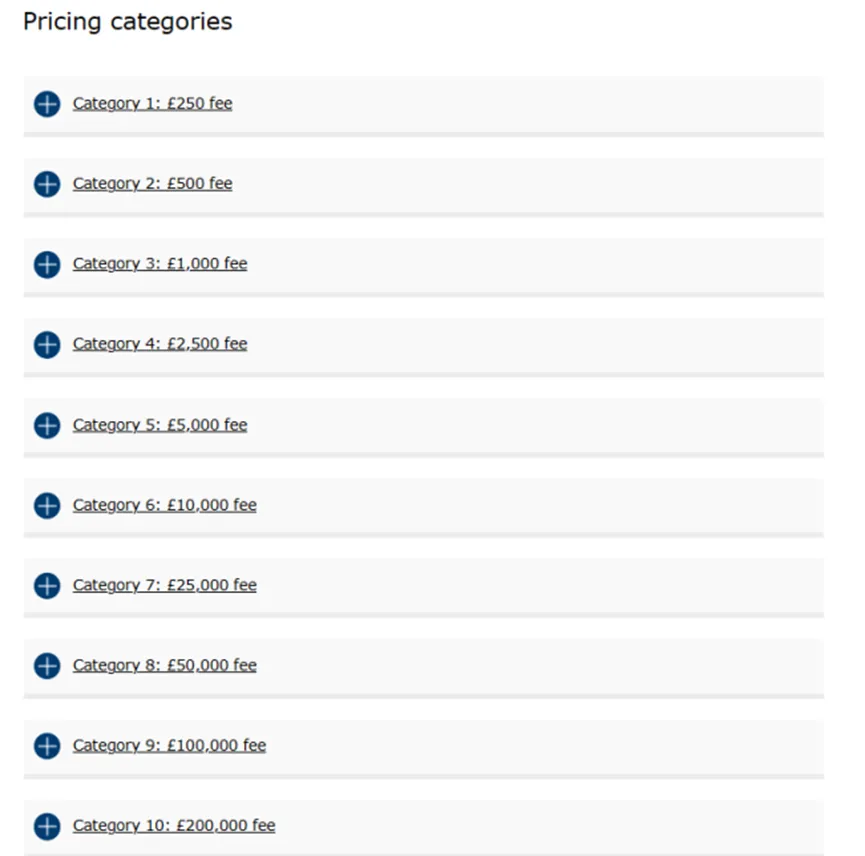Click the plus icon for Category 10
865x856 pixels.
point(47,826)
